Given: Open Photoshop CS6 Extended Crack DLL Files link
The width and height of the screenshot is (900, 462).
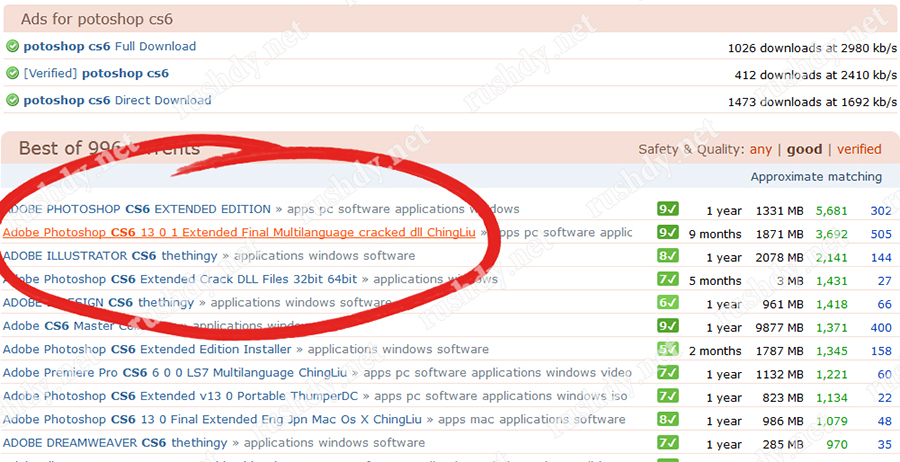Looking at the screenshot, I should 180,279.
